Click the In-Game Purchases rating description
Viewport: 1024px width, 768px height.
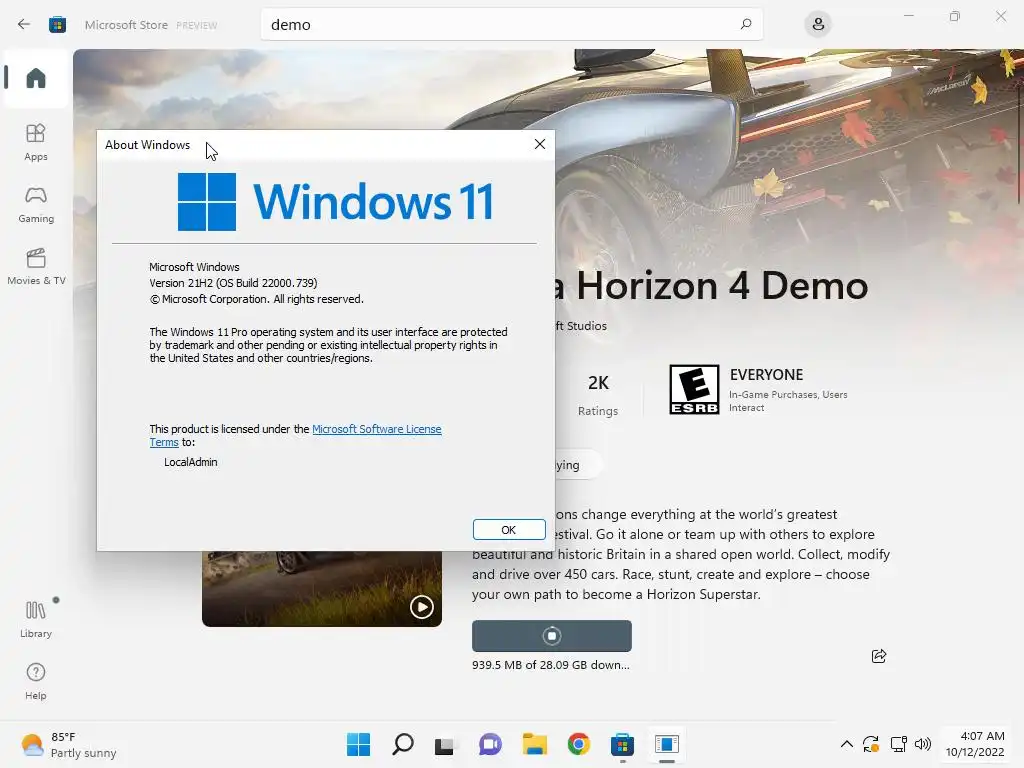[x=788, y=401]
